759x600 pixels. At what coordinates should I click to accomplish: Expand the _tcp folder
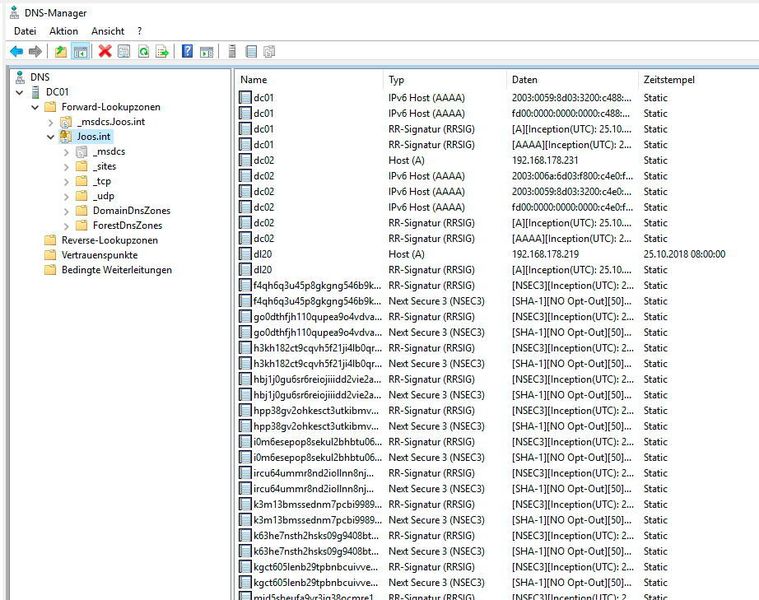[66, 181]
